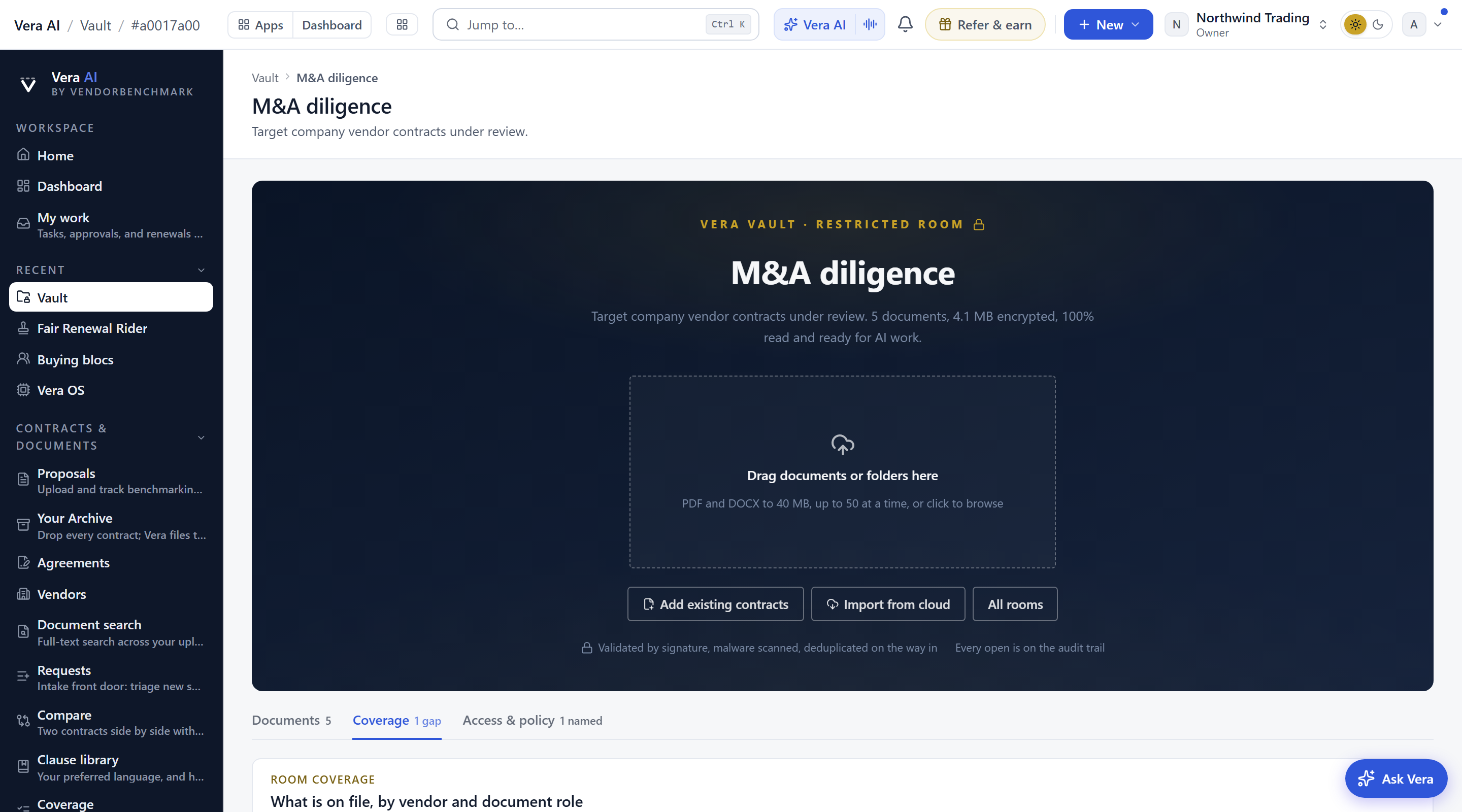The height and width of the screenshot is (812, 1462).
Task: Click the cloud upload icon in drop zone
Action: pos(842,444)
